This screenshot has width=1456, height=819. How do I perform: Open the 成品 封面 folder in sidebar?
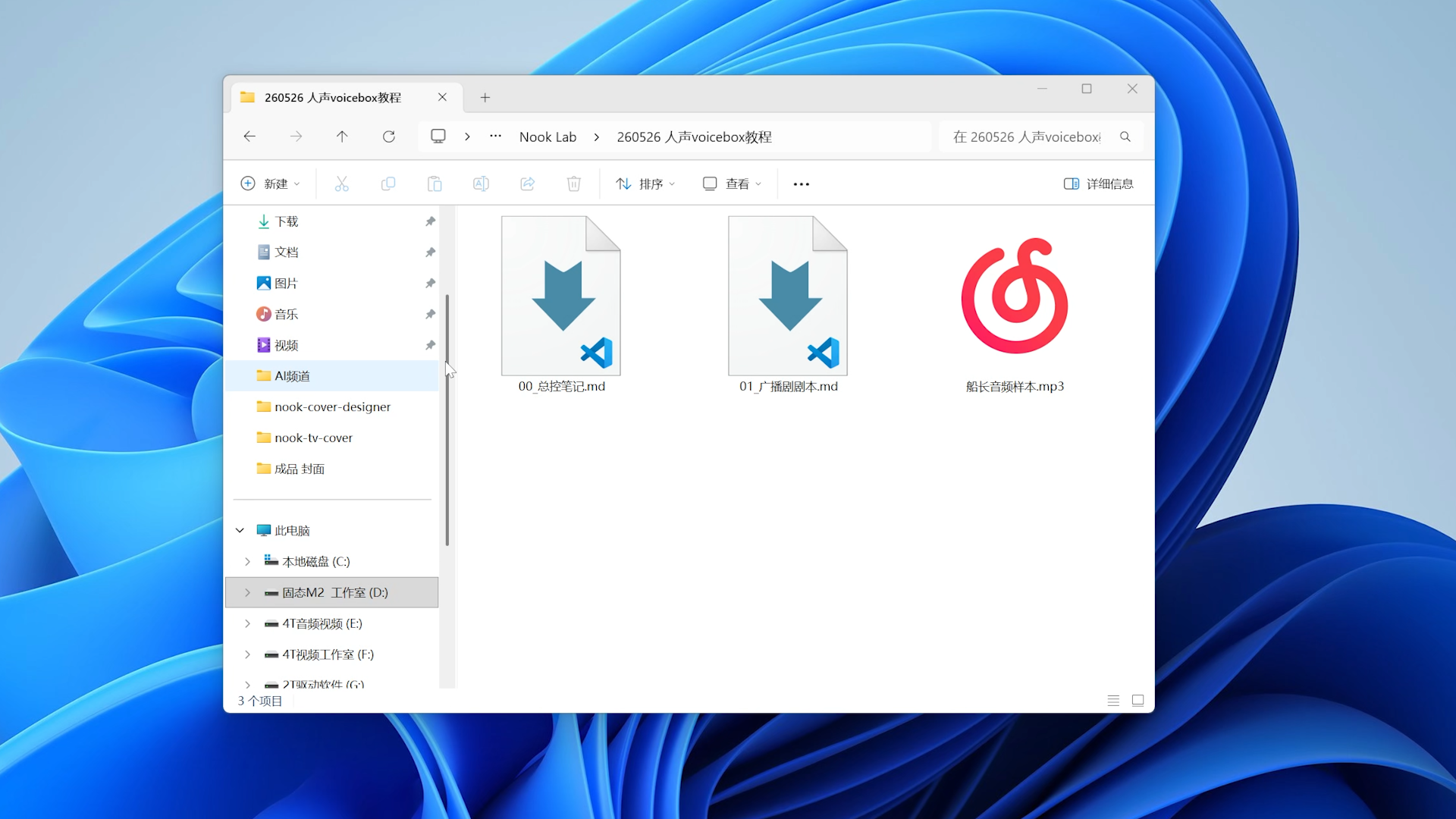[332, 469]
